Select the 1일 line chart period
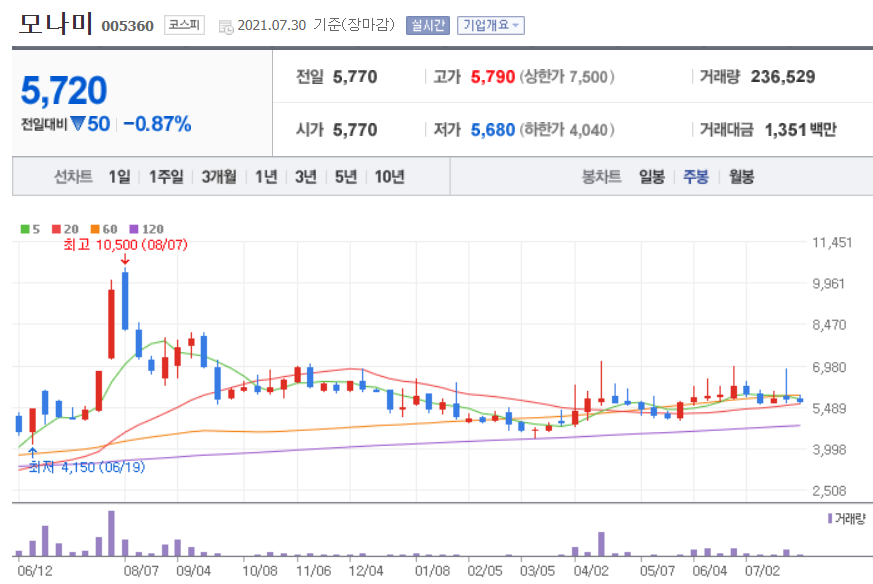The height and width of the screenshot is (584, 873). coord(119,177)
